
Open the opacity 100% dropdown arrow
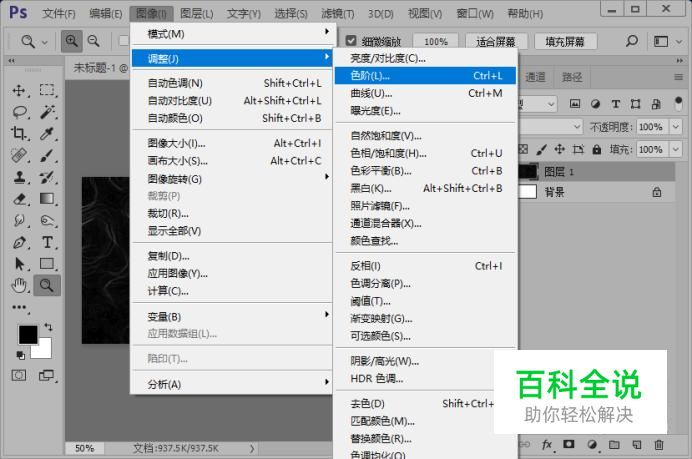coord(676,127)
